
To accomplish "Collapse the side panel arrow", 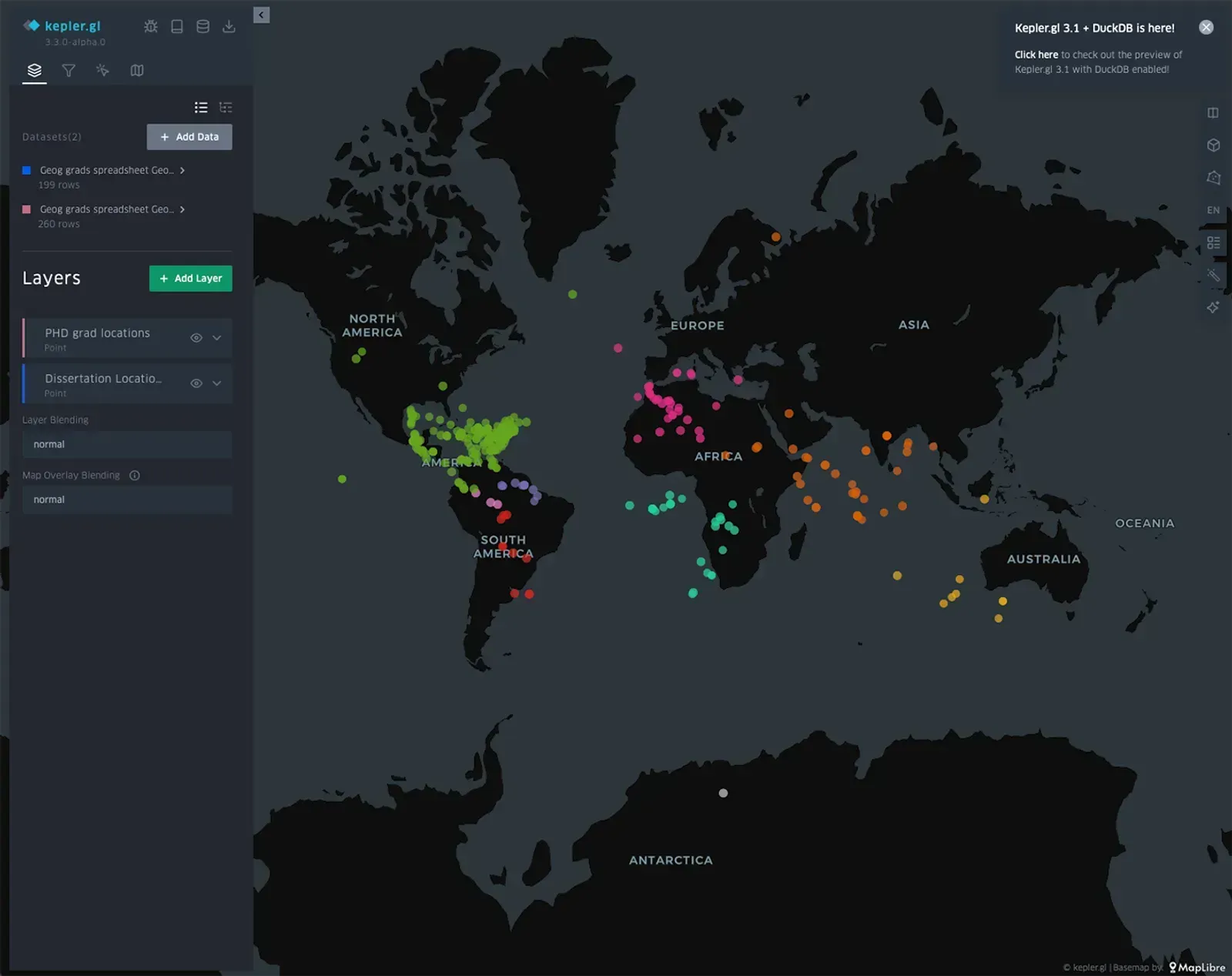I will coord(262,15).
